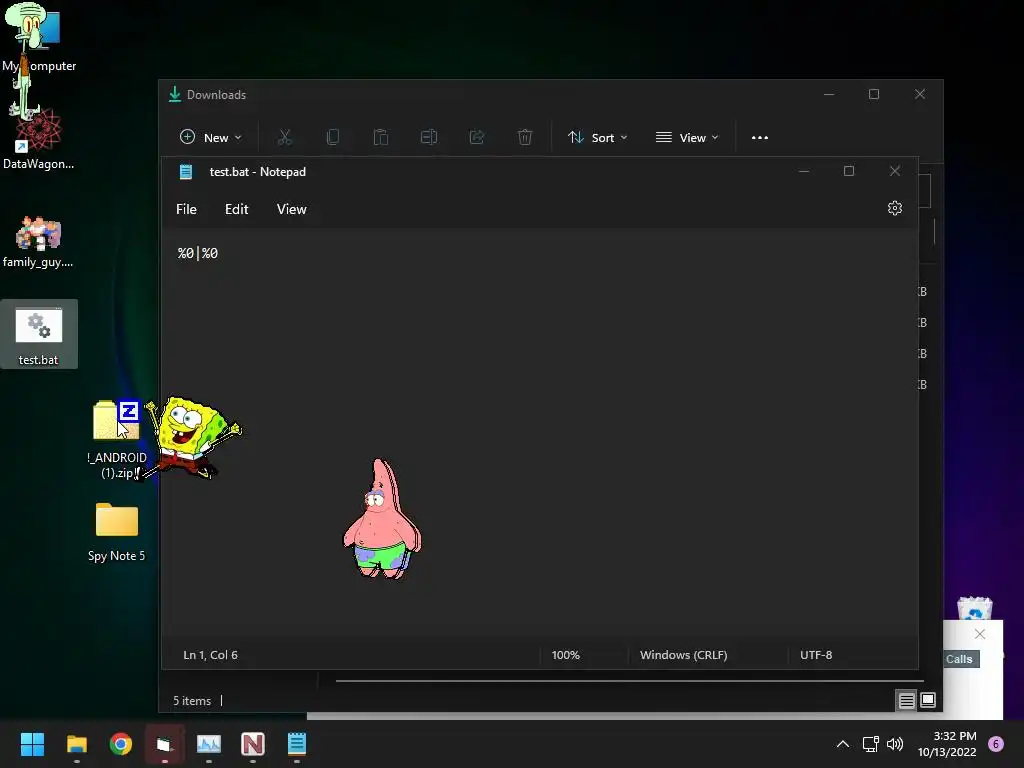Select the Spy Note 5 folder

point(116,532)
